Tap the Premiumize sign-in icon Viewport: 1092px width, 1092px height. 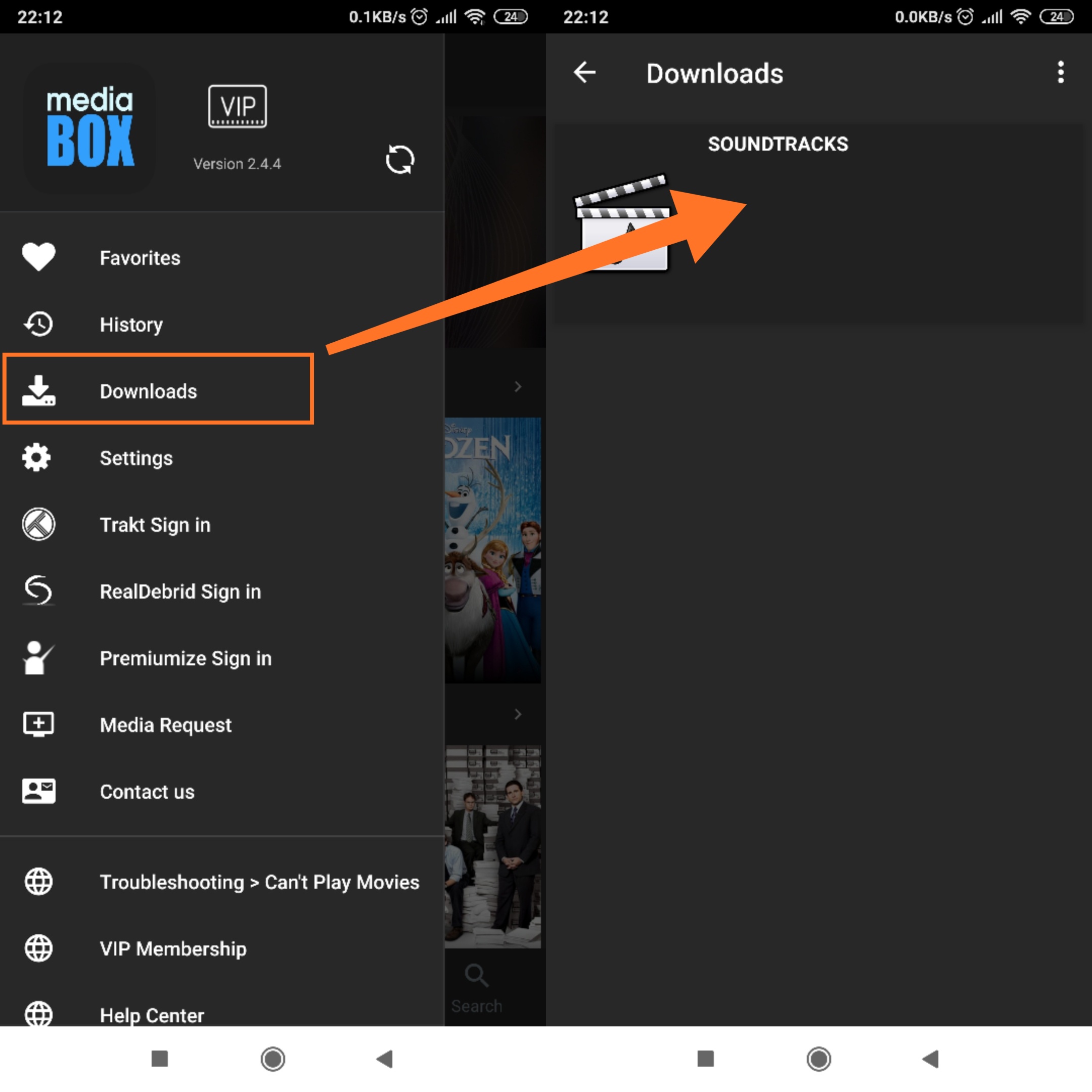click(37, 657)
